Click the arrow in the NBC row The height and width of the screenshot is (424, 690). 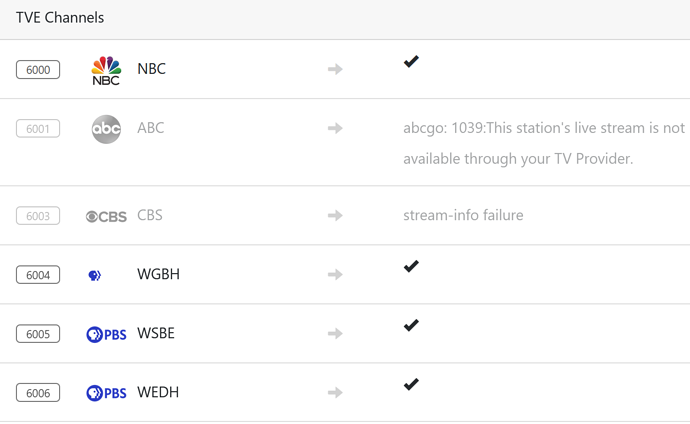335,69
